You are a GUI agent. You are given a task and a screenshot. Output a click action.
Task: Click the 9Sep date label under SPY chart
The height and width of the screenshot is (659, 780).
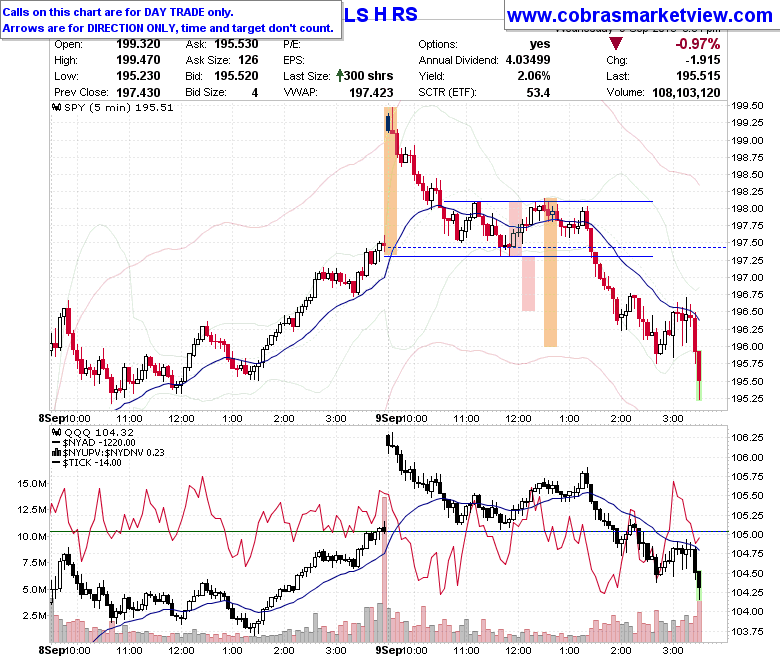(388, 418)
